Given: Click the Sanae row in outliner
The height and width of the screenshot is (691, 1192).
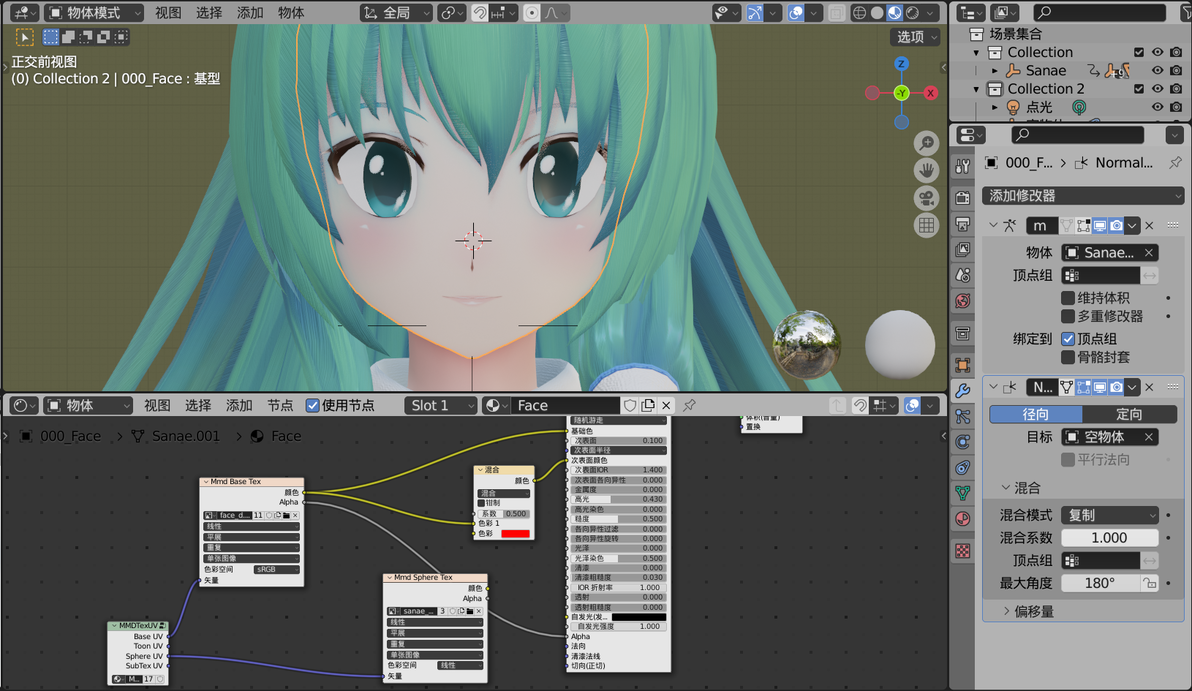Looking at the screenshot, I should click(x=1045, y=71).
